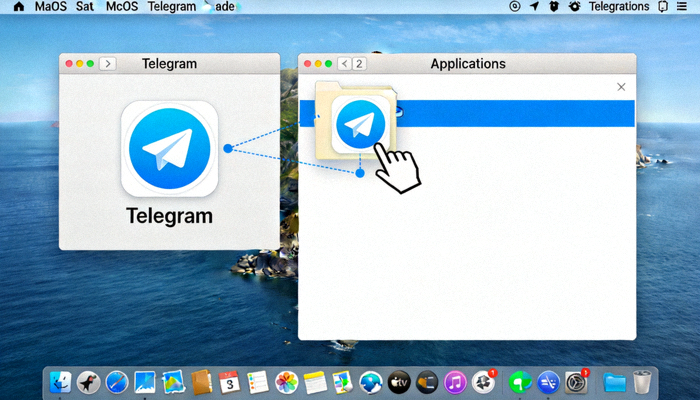Launch Safari compass icon from the dock
The height and width of the screenshot is (400, 700).
[117, 383]
